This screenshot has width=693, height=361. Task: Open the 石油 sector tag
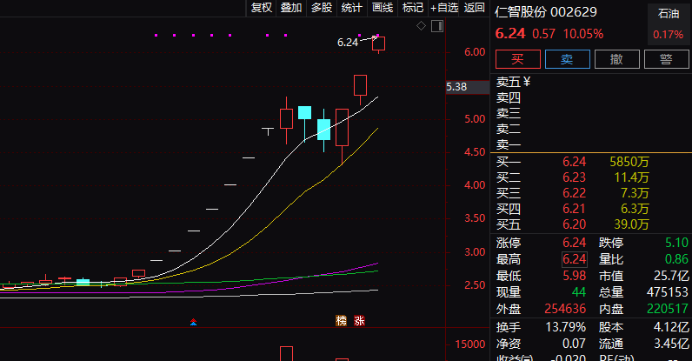pyautogui.click(x=668, y=14)
